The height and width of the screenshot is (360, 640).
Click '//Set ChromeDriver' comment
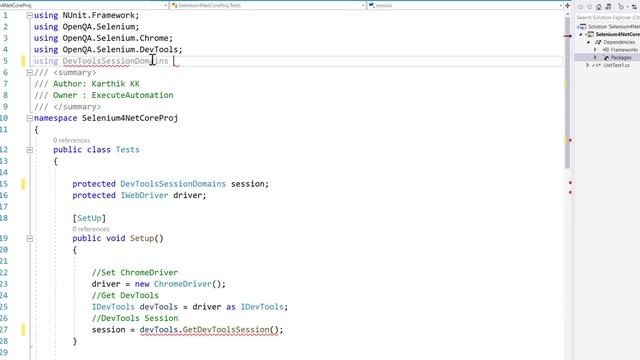pyautogui.click(x=135, y=272)
